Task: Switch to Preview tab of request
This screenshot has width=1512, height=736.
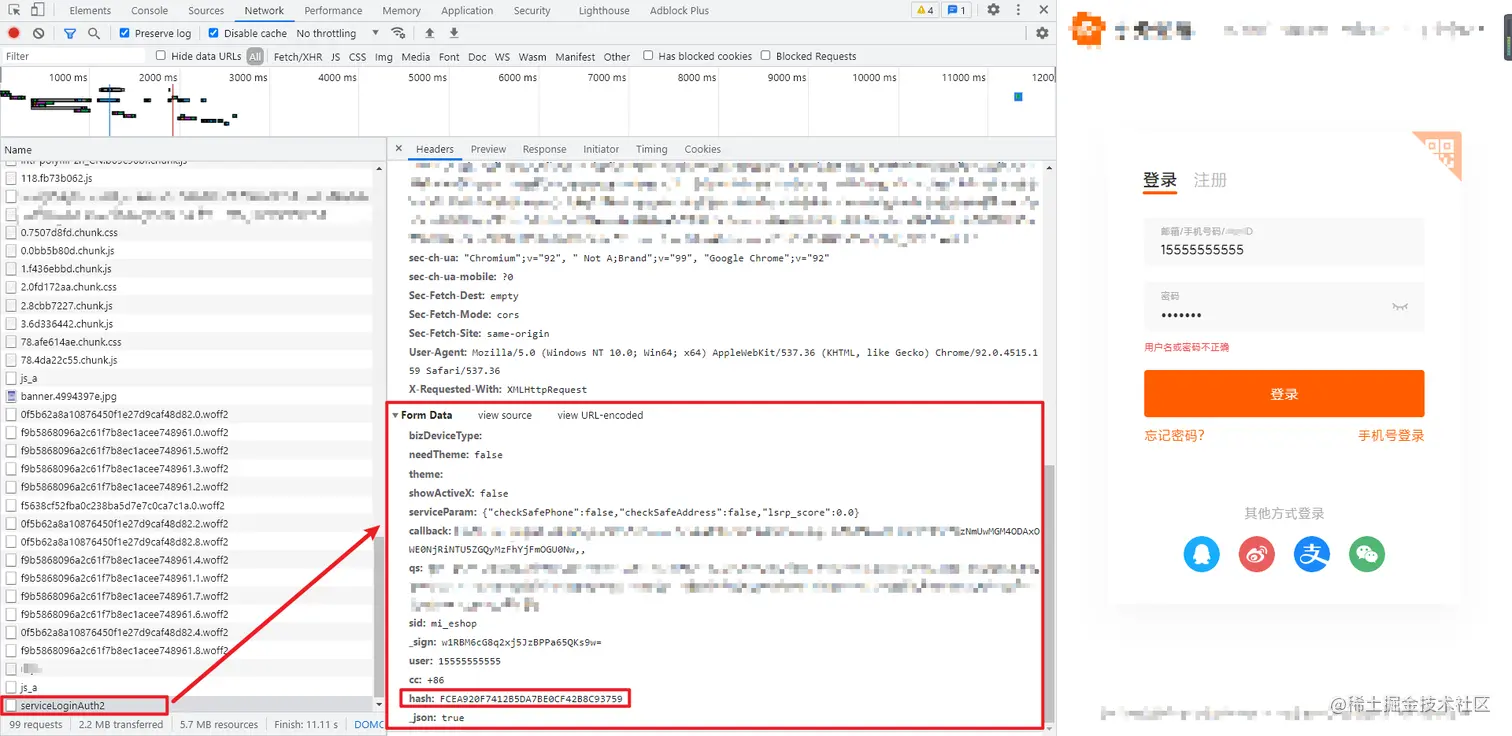Action: pyautogui.click(x=488, y=149)
